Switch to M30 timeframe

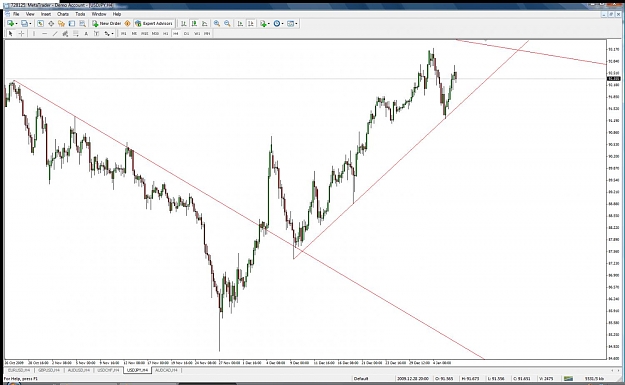pos(155,33)
